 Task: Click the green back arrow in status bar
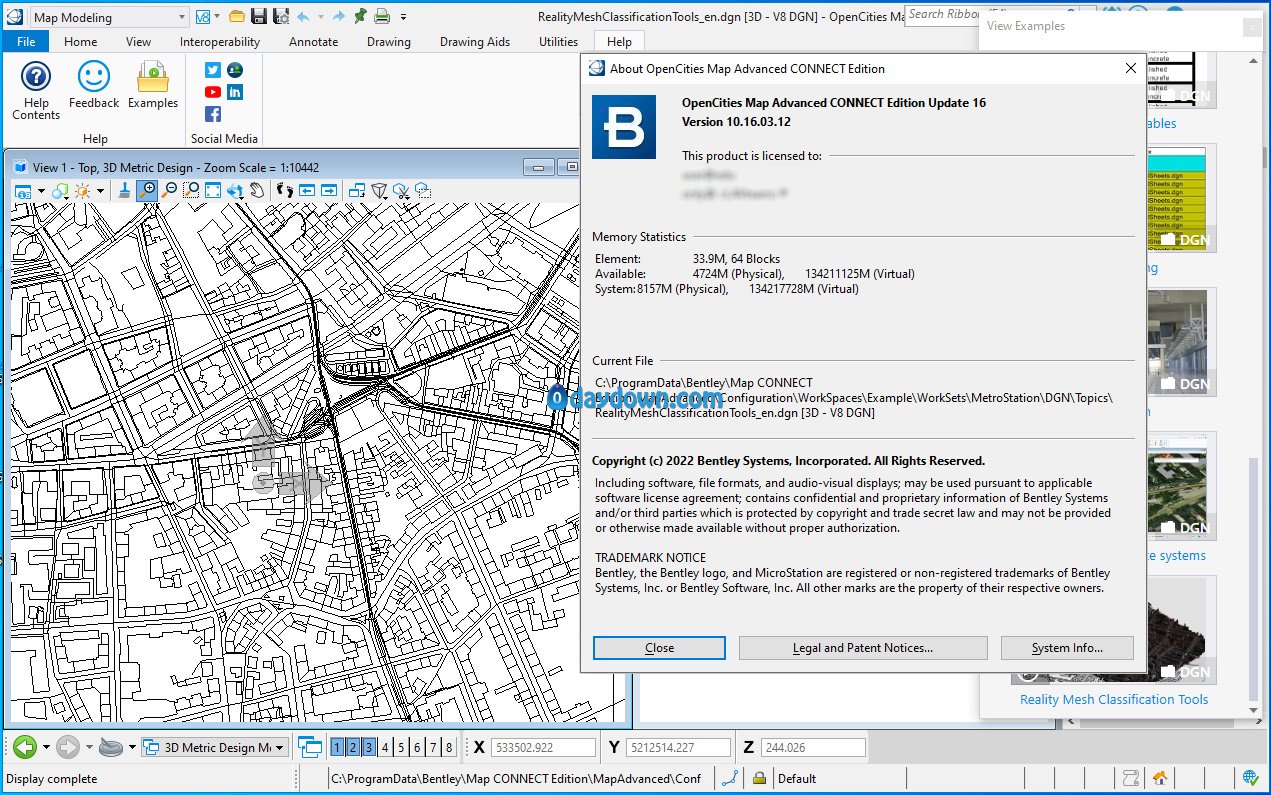pos(24,747)
